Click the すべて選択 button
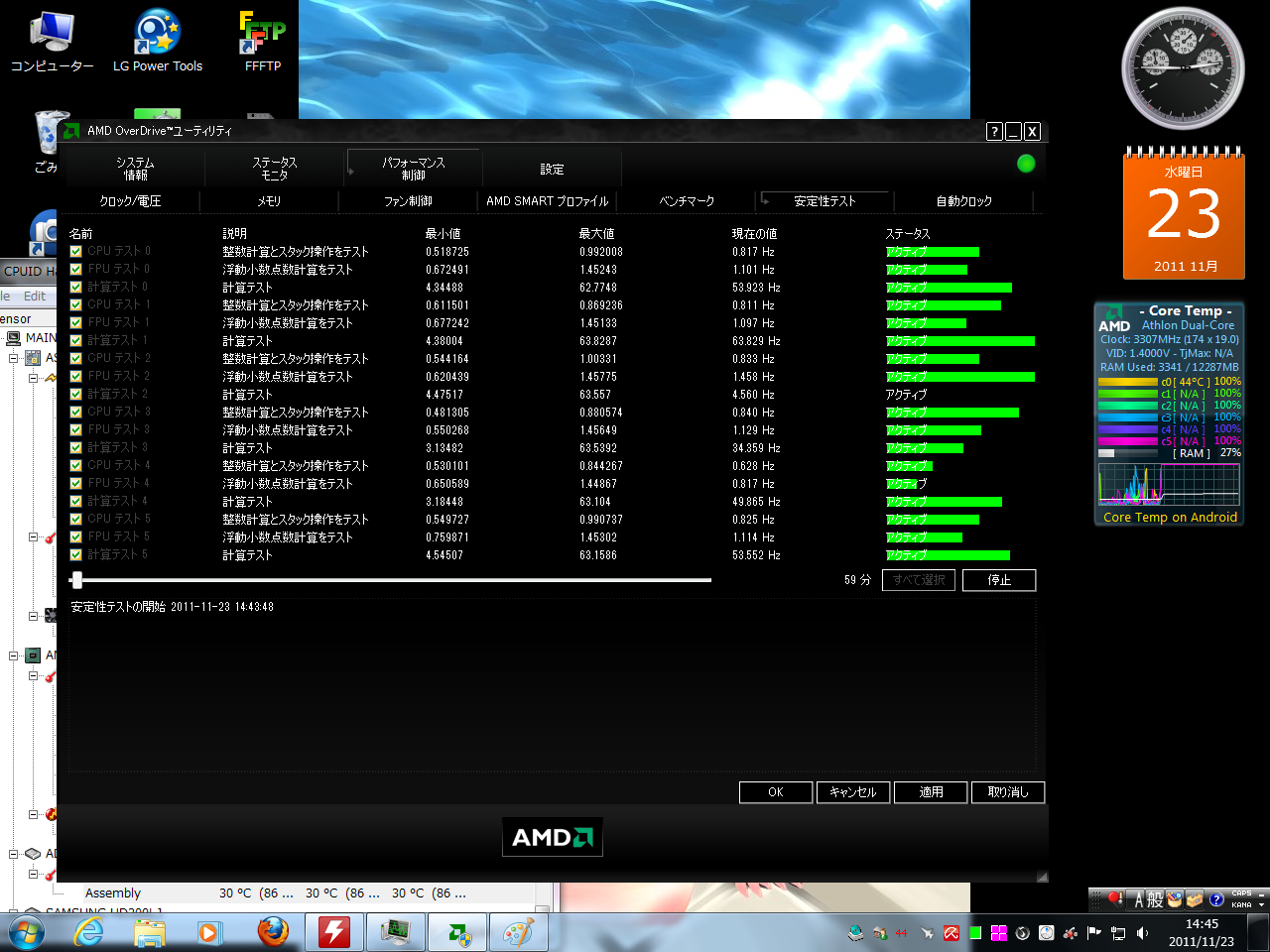1270x952 pixels. (919, 580)
